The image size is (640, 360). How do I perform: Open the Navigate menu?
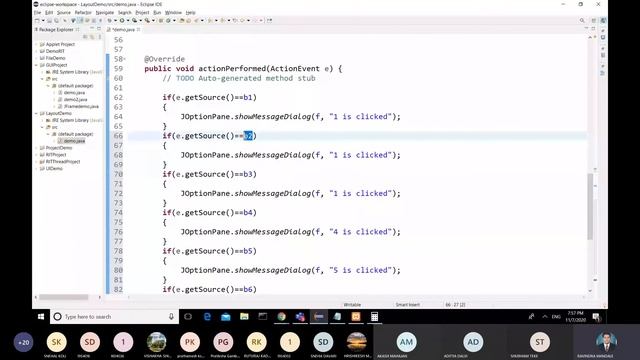coord(104,13)
